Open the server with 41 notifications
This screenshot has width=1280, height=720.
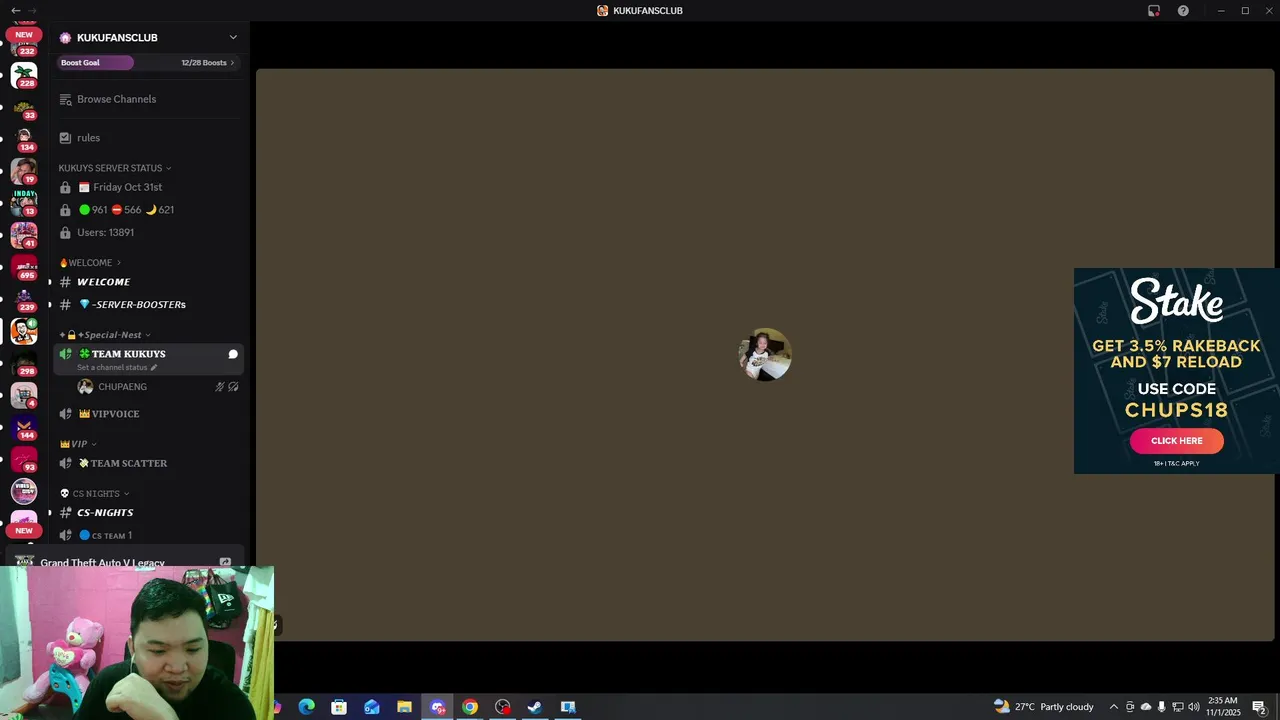click(24, 235)
